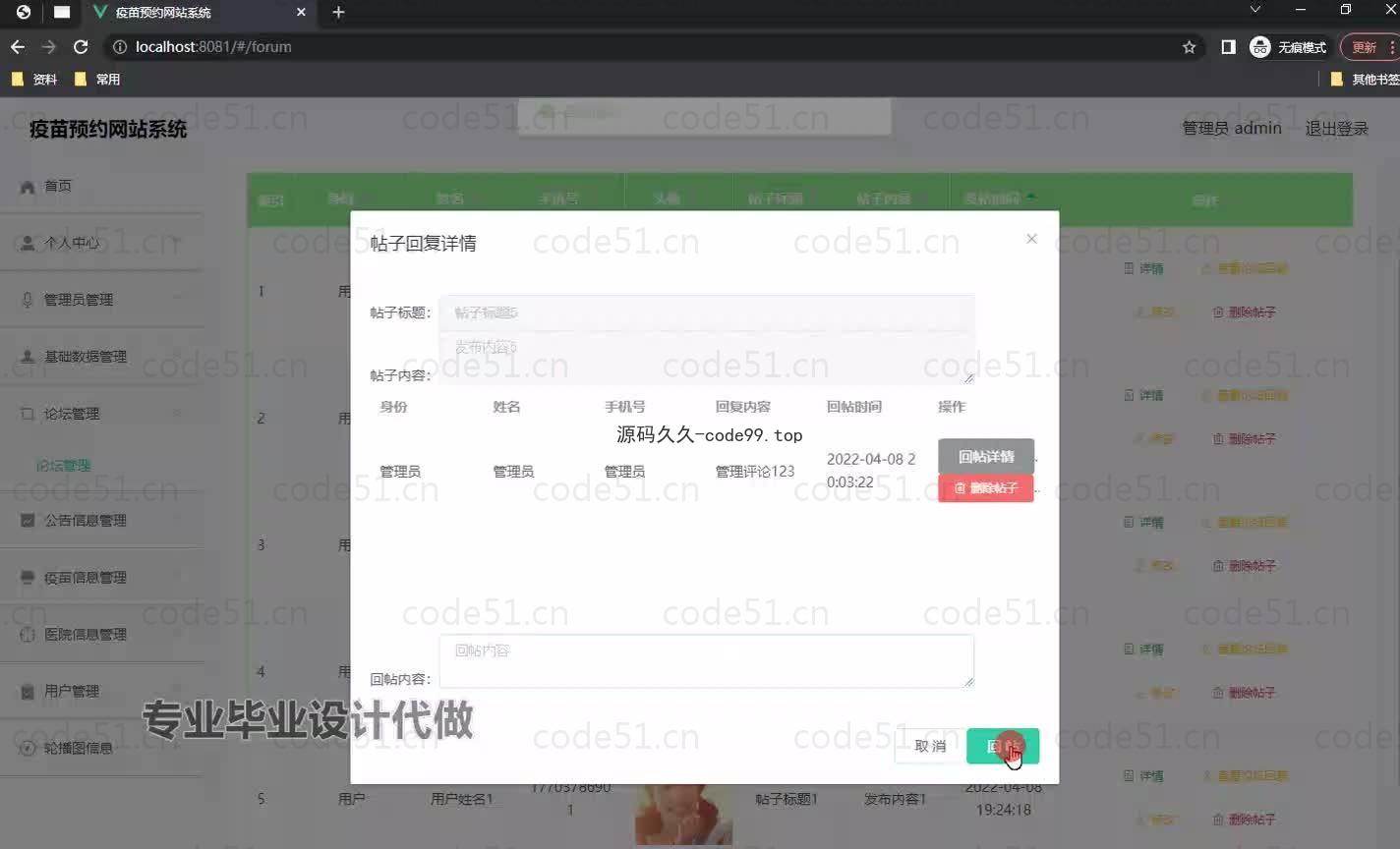Open a new tab with plus icon
The image size is (1400, 849).
tap(338, 12)
